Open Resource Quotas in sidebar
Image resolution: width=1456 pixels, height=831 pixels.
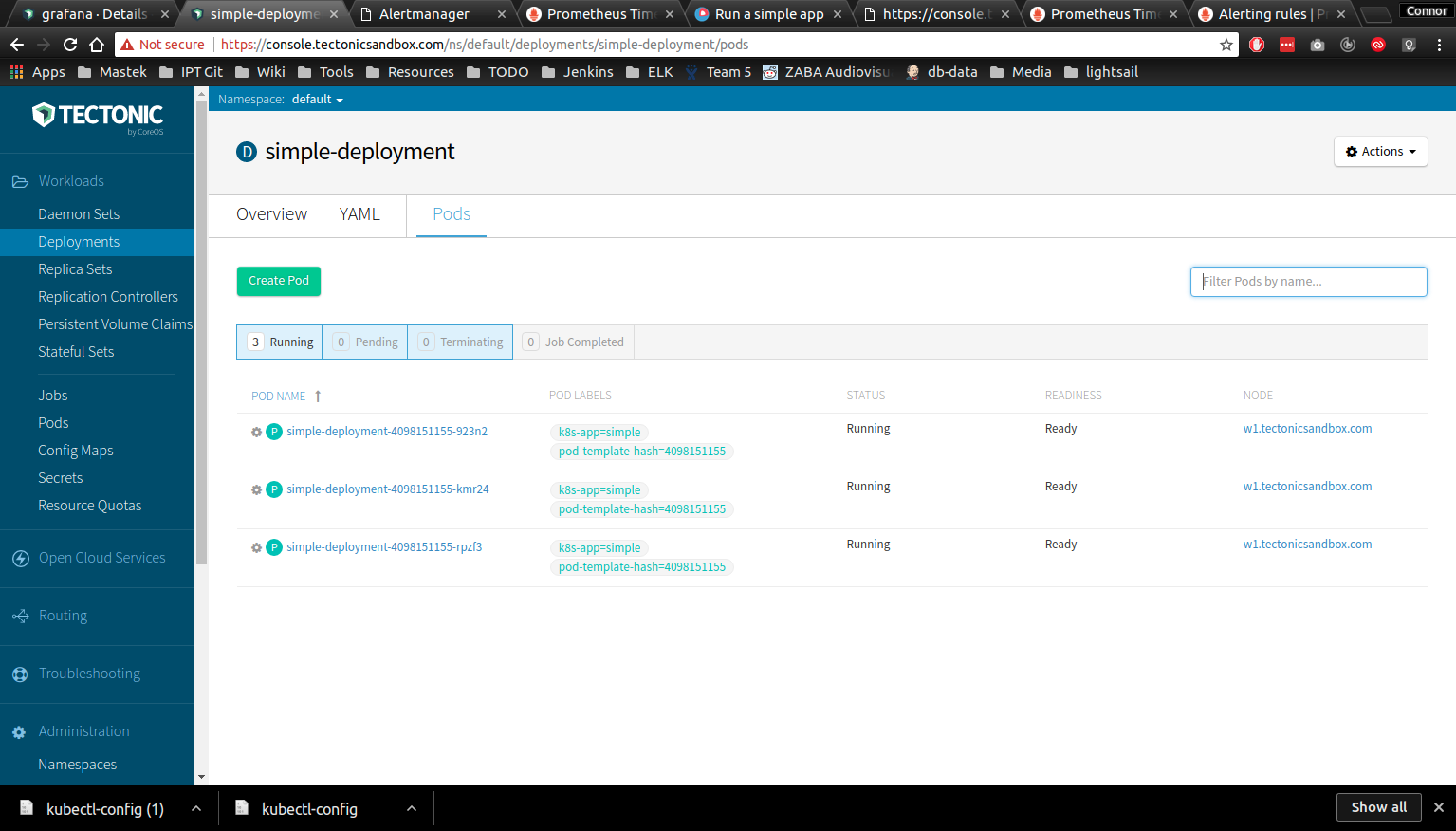(x=90, y=506)
